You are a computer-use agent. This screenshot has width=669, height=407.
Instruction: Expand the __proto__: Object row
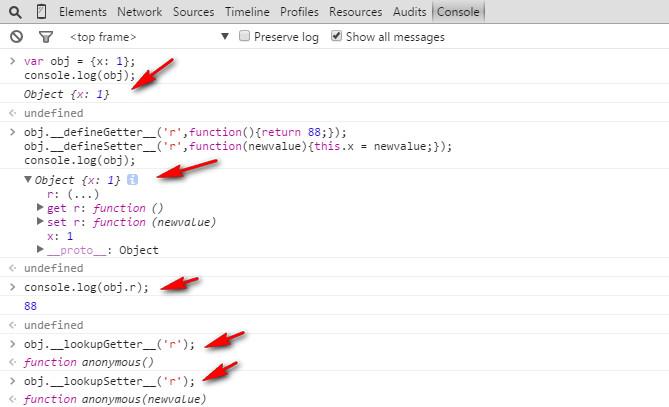(40, 249)
